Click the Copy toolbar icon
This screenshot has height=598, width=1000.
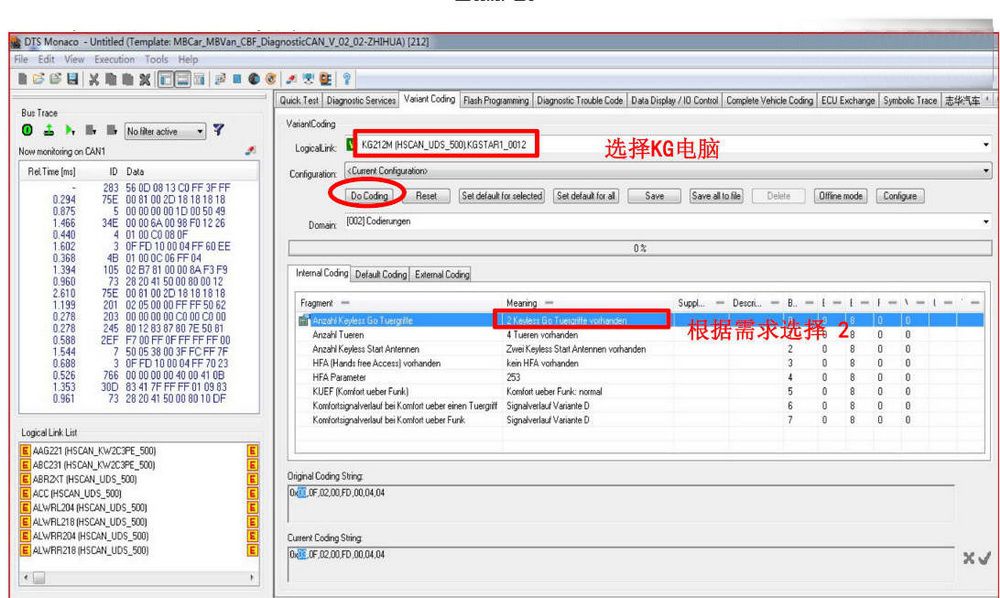(x=110, y=79)
